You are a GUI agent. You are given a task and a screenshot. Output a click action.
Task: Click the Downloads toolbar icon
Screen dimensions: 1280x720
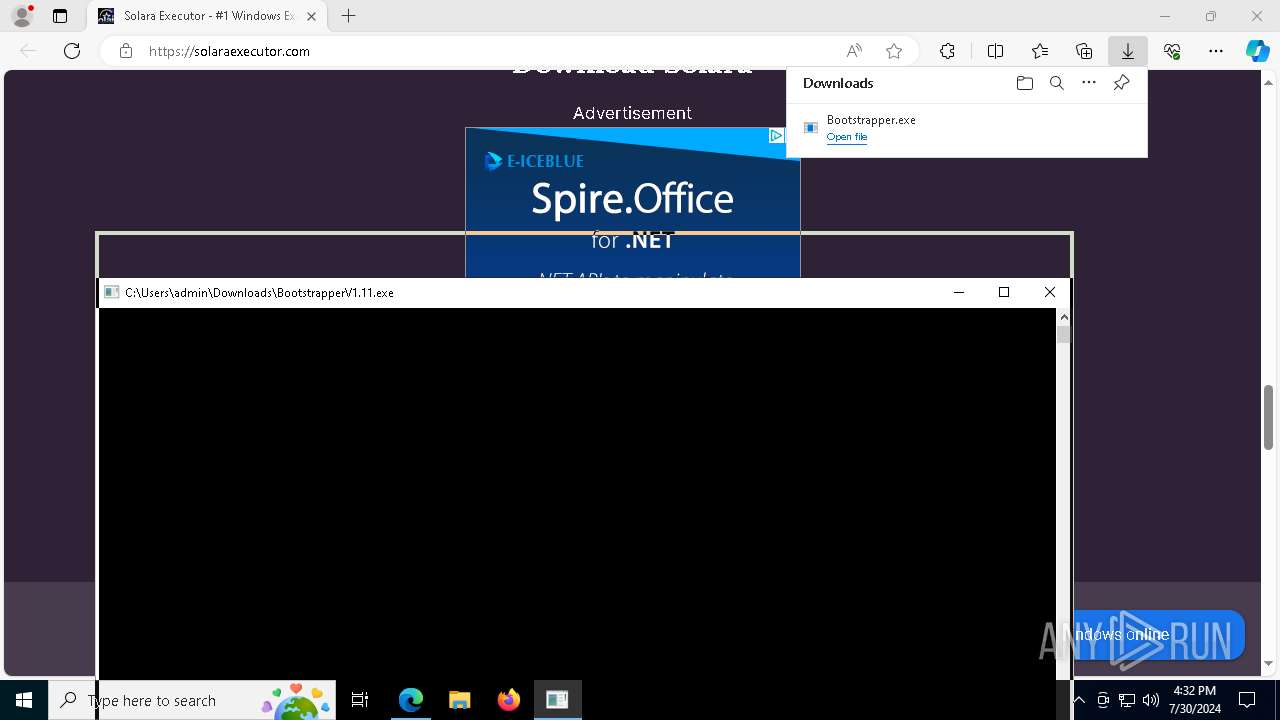point(1128,51)
